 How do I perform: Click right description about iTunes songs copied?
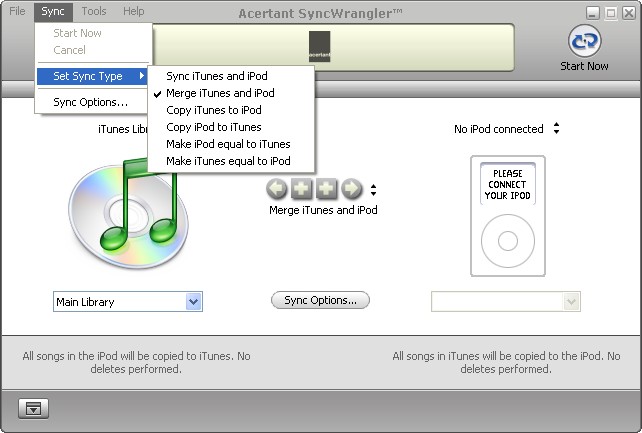coord(506,363)
